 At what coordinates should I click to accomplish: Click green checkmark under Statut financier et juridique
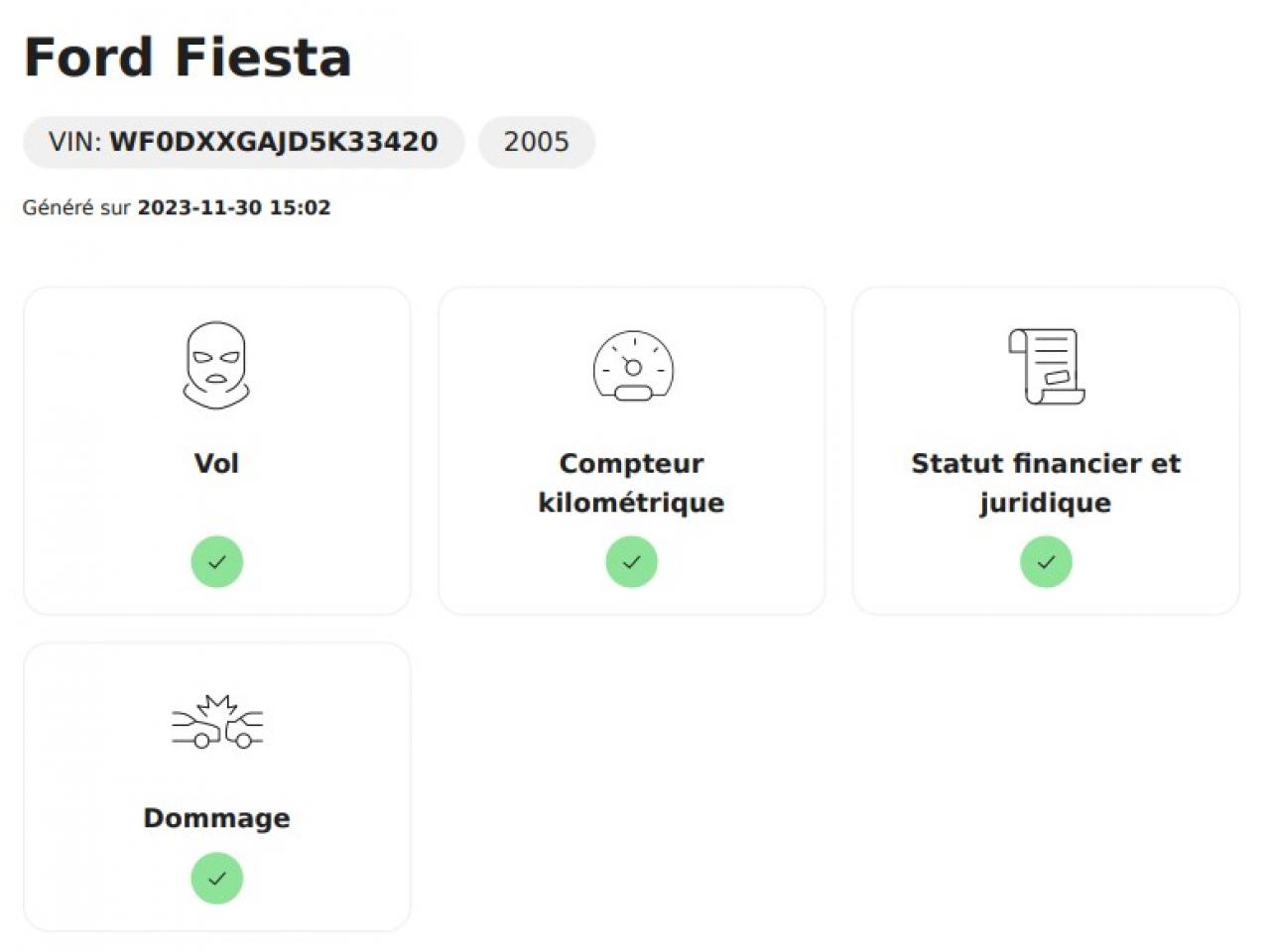coord(1046,562)
